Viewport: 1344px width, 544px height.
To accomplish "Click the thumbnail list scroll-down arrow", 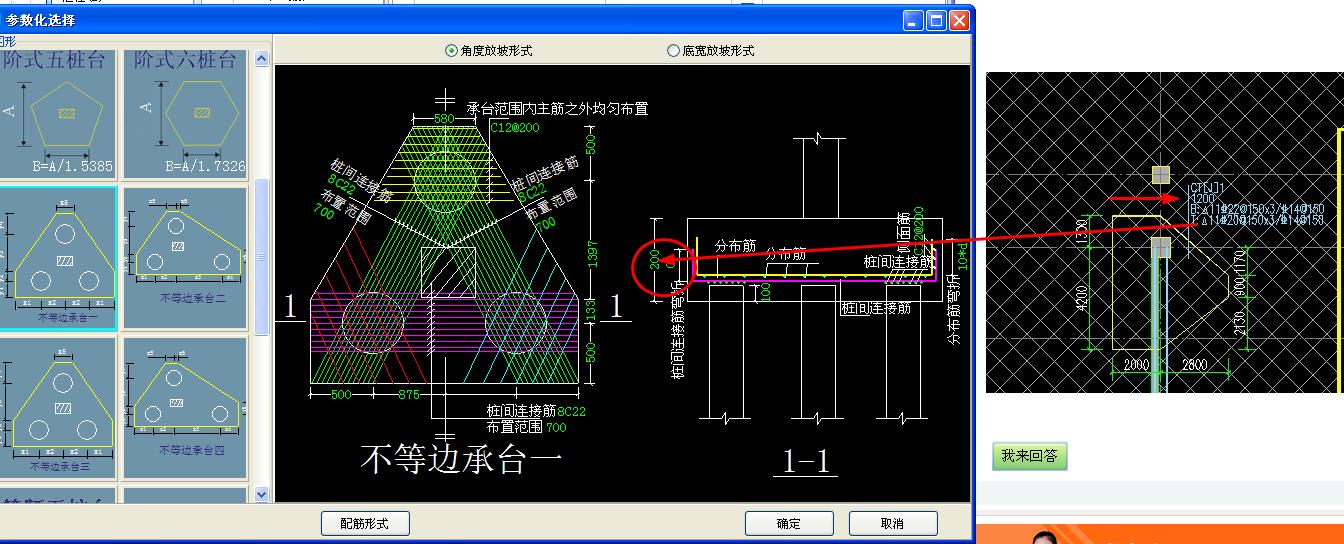I will 262,494.
